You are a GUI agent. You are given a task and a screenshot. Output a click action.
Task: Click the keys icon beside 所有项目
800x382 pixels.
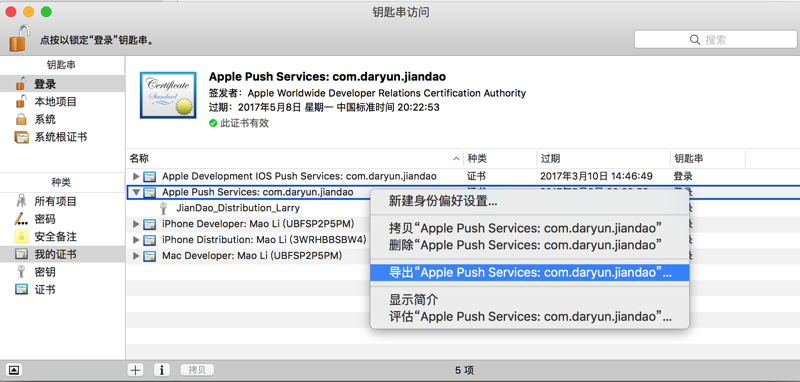[x=21, y=201]
